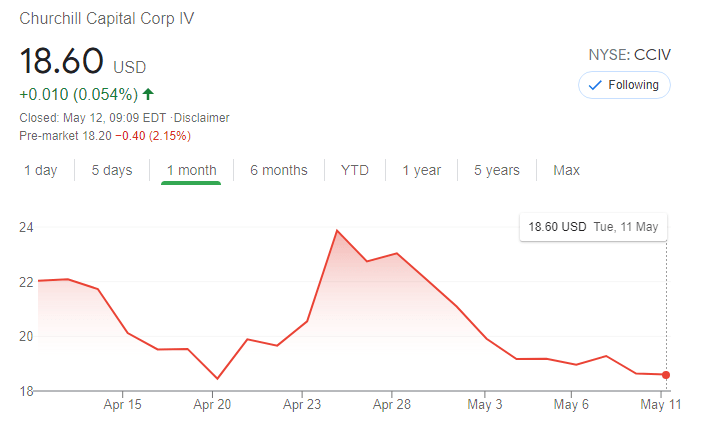Click the green up arrow icon
Screen dimensions: 709x425
pos(148,95)
